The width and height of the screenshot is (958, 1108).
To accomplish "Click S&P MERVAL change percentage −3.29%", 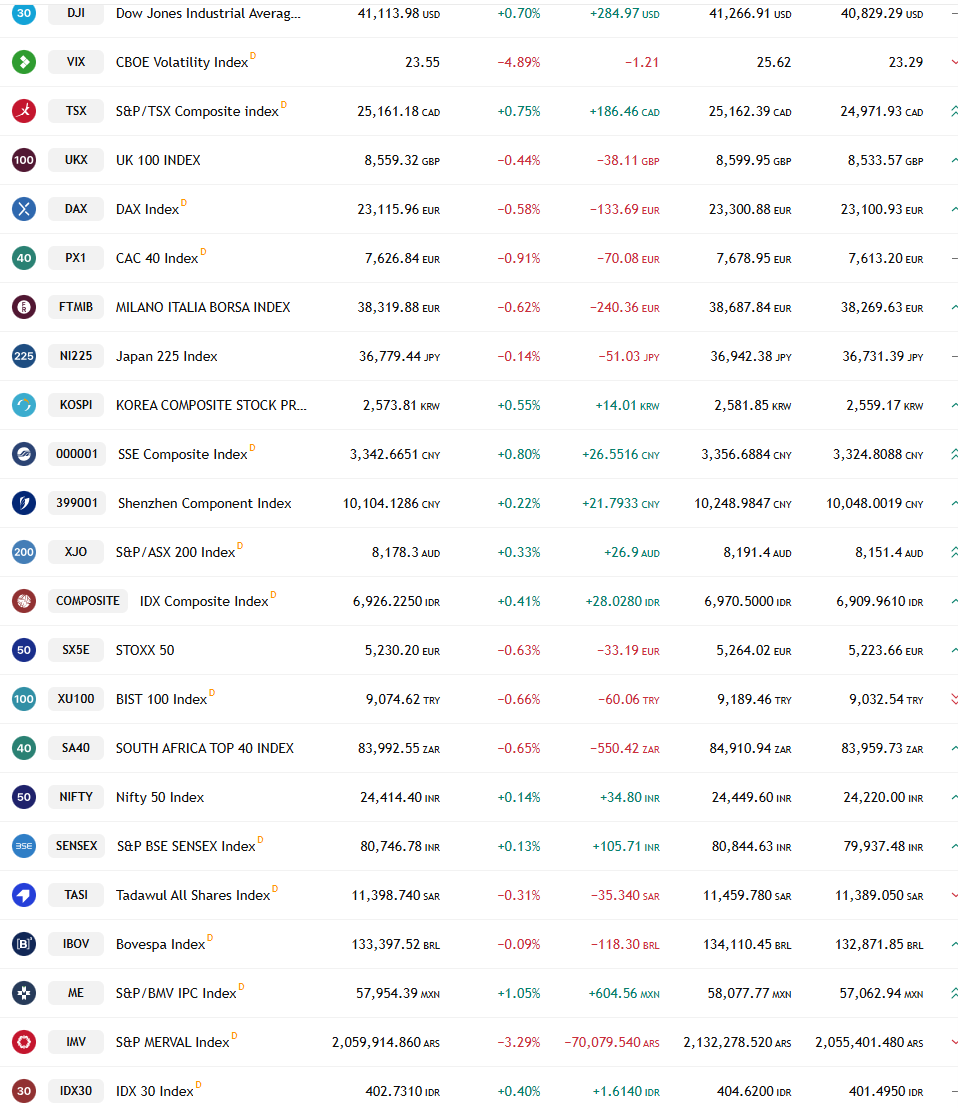I will click(519, 1042).
